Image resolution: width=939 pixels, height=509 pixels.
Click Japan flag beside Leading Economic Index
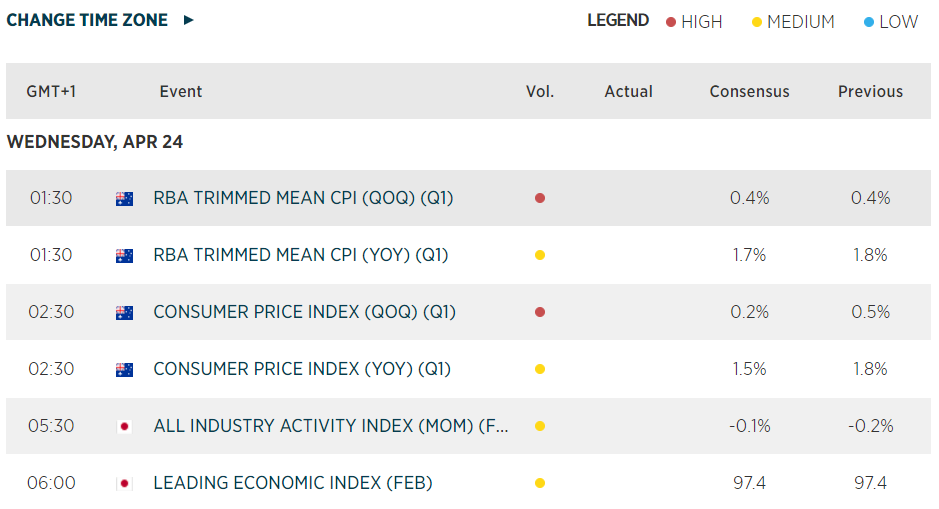point(125,483)
